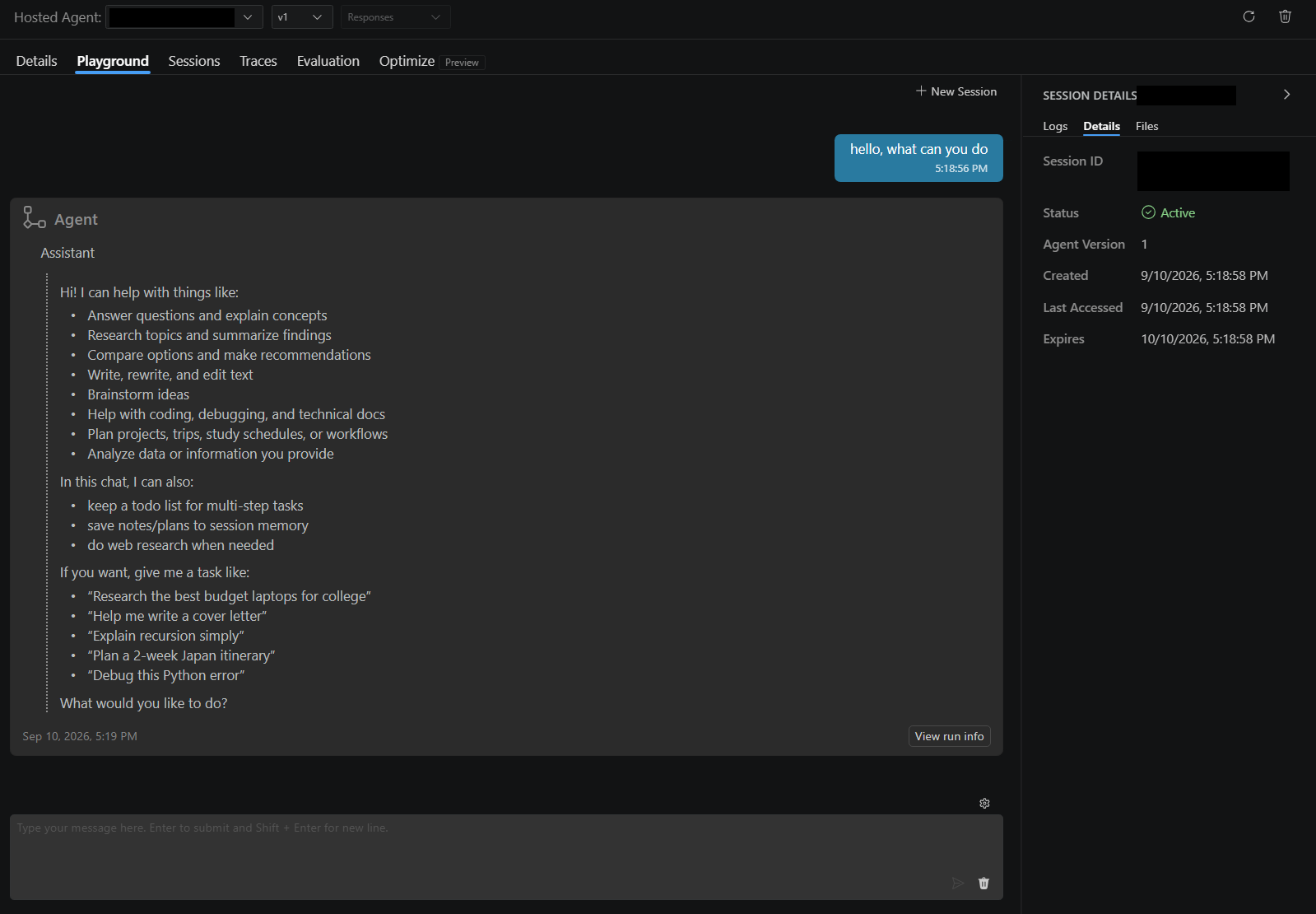
Task: Click the 'Brainstorm ideas' bullet
Action: tap(138, 394)
